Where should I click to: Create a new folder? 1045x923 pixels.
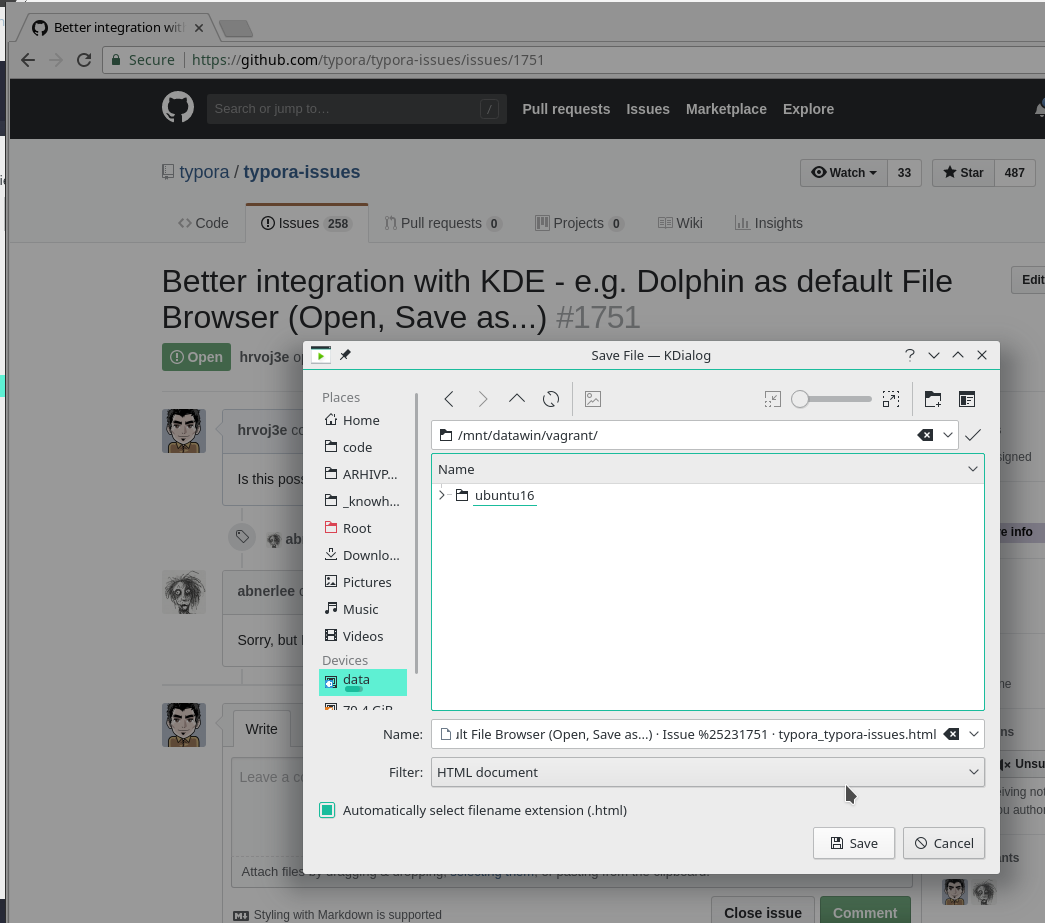pyautogui.click(x=932, y=398)
